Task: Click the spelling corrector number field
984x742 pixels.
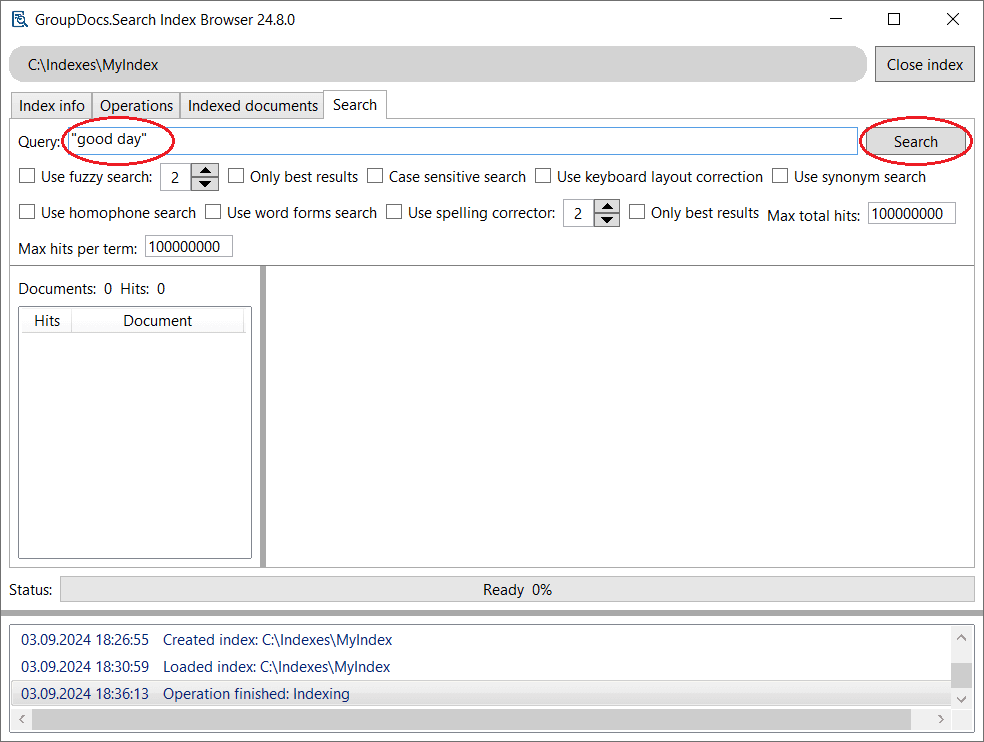Action: point(578,213)
